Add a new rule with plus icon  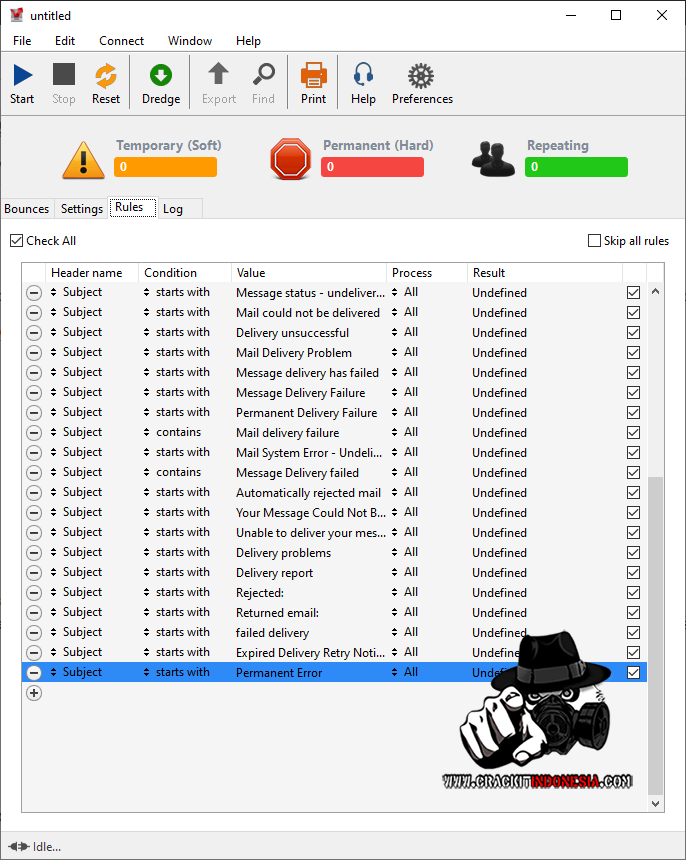tap(34, 693)
